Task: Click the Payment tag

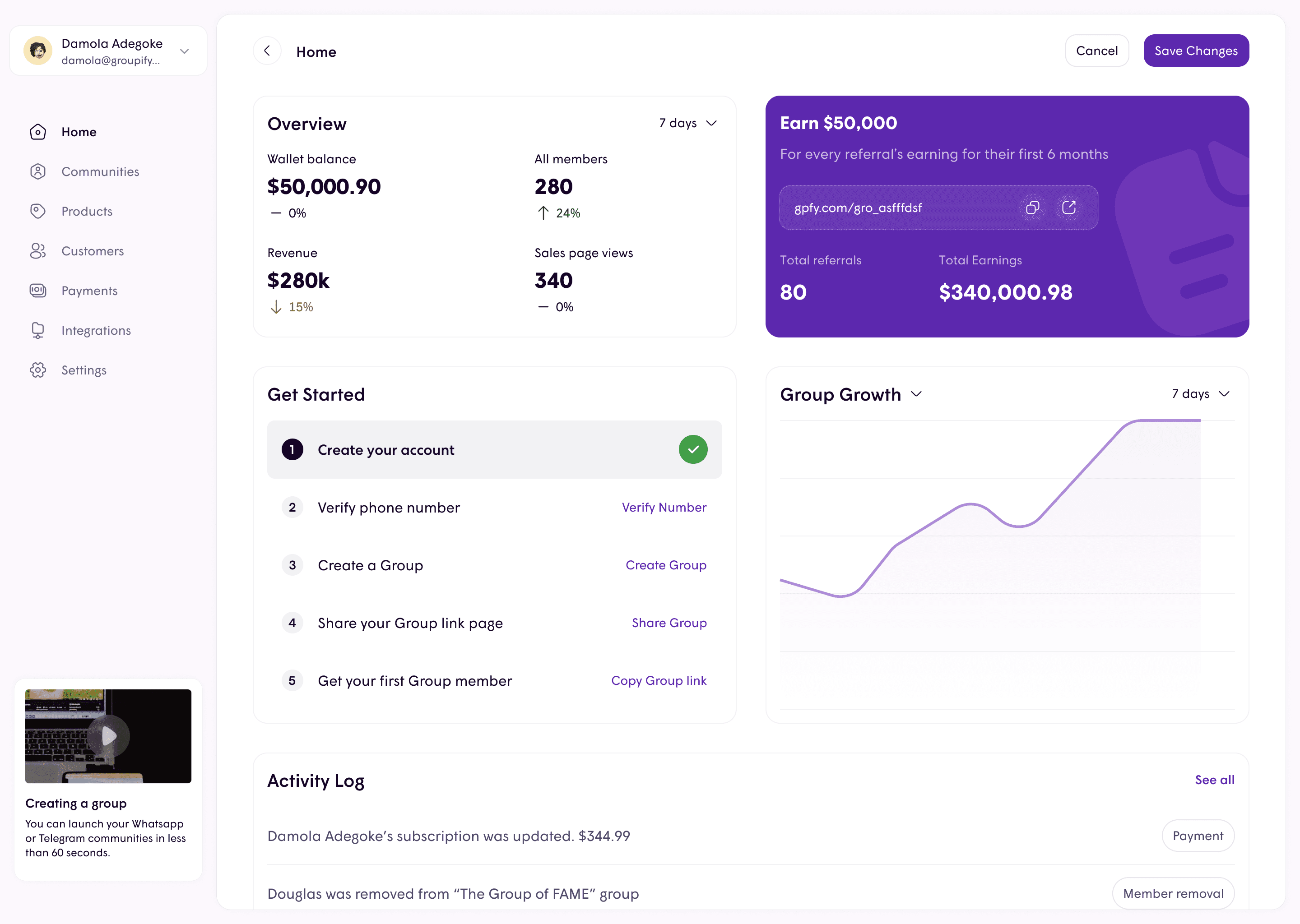Action: [1198, 836]
